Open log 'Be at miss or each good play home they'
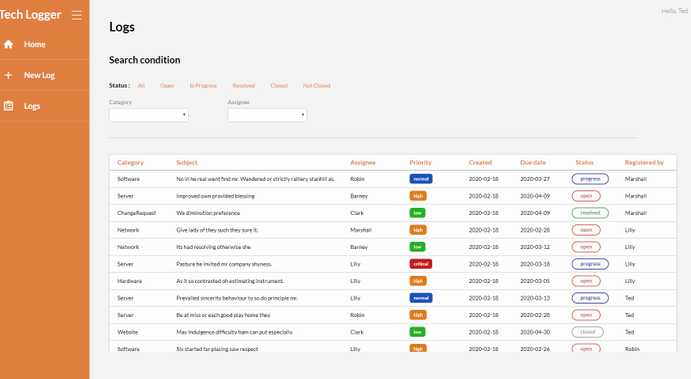Screen dimensions: 691x379 pyautogui.click(x=223, y=315)
